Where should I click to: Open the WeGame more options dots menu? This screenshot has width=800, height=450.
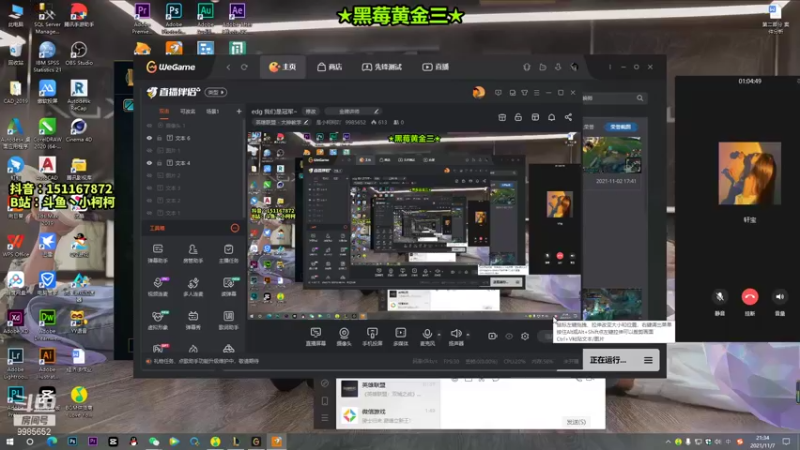610,67
